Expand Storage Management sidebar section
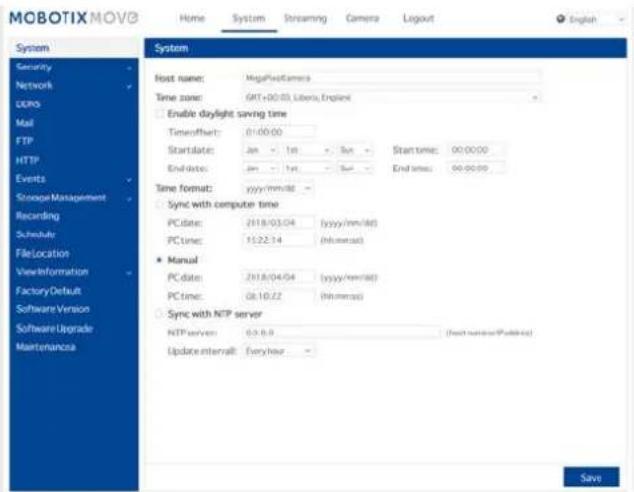The width and height of the screenshot is (634, 492). (74, 198)
